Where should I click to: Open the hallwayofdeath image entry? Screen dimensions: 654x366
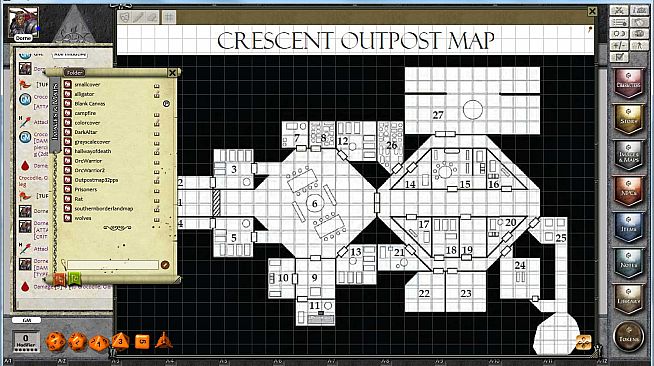pos(93,151)
